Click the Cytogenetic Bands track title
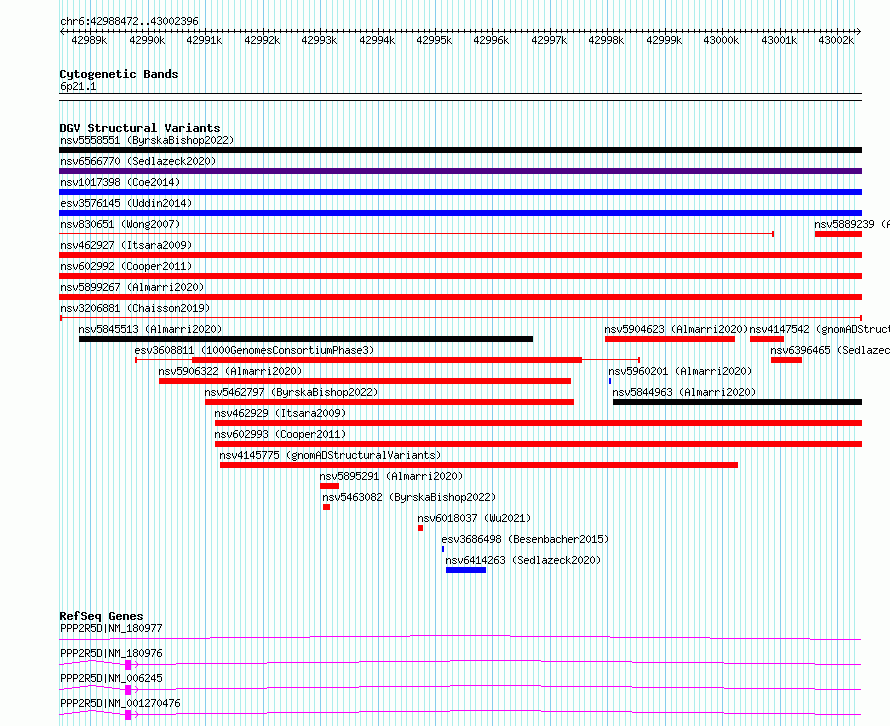 pyautogui.click(x=119, y=74)
